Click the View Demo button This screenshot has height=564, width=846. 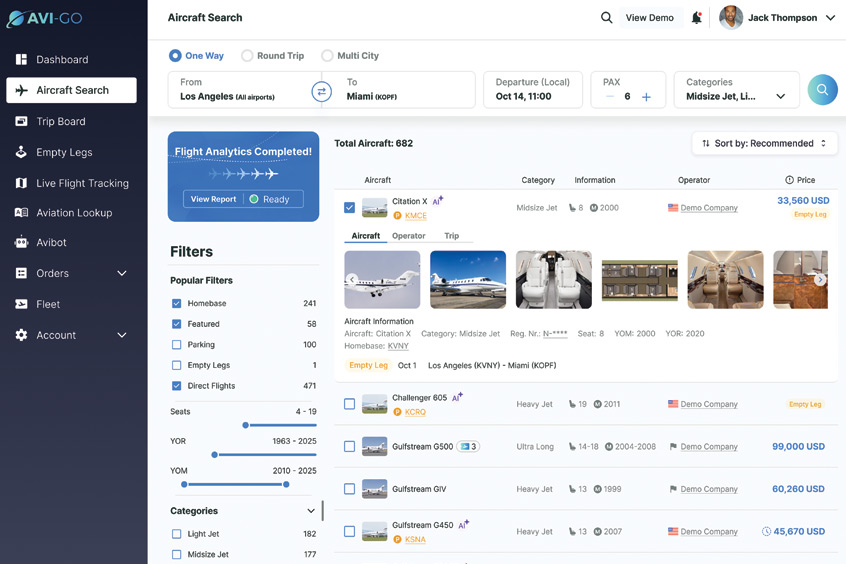649,18
